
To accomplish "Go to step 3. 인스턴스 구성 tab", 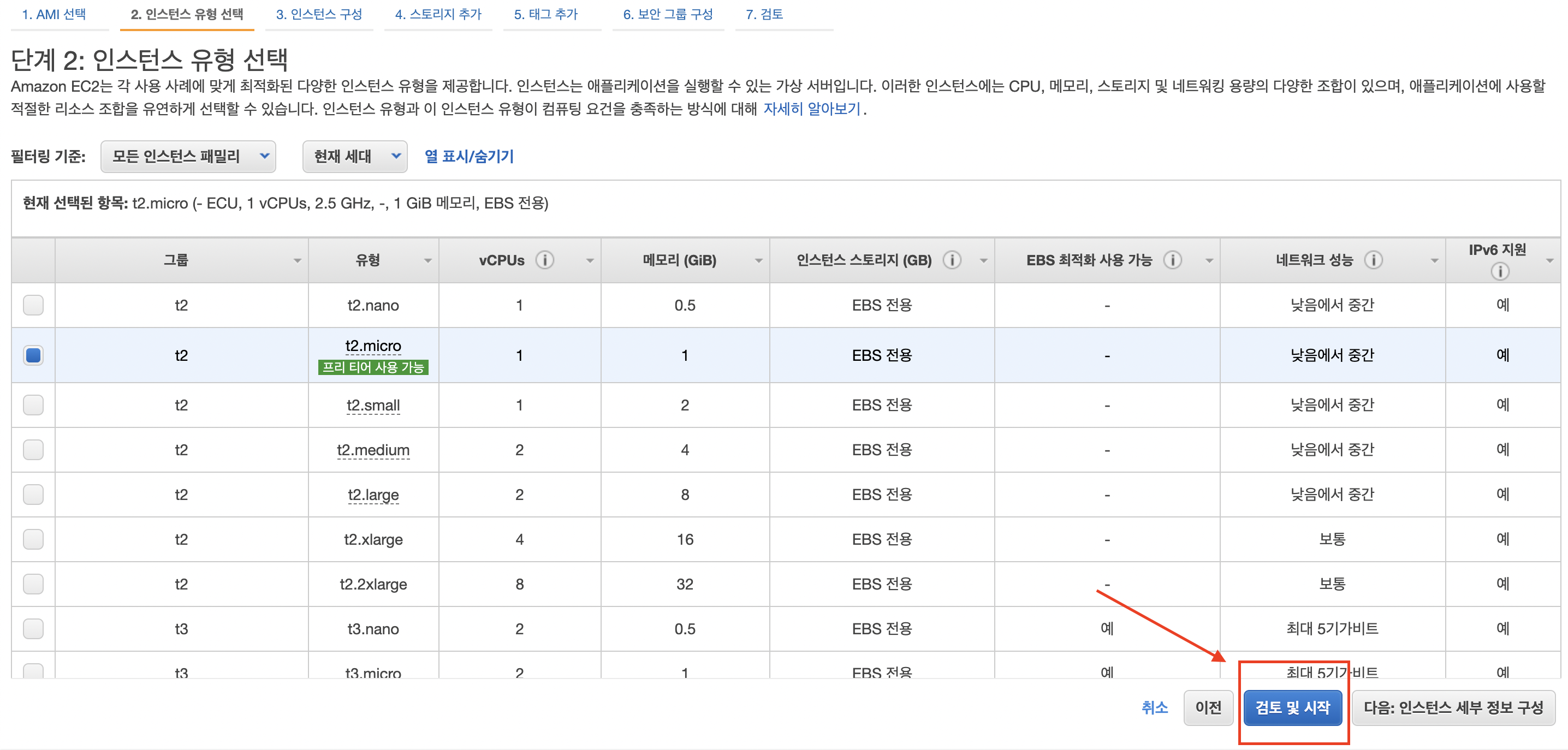I will [319, 14].
